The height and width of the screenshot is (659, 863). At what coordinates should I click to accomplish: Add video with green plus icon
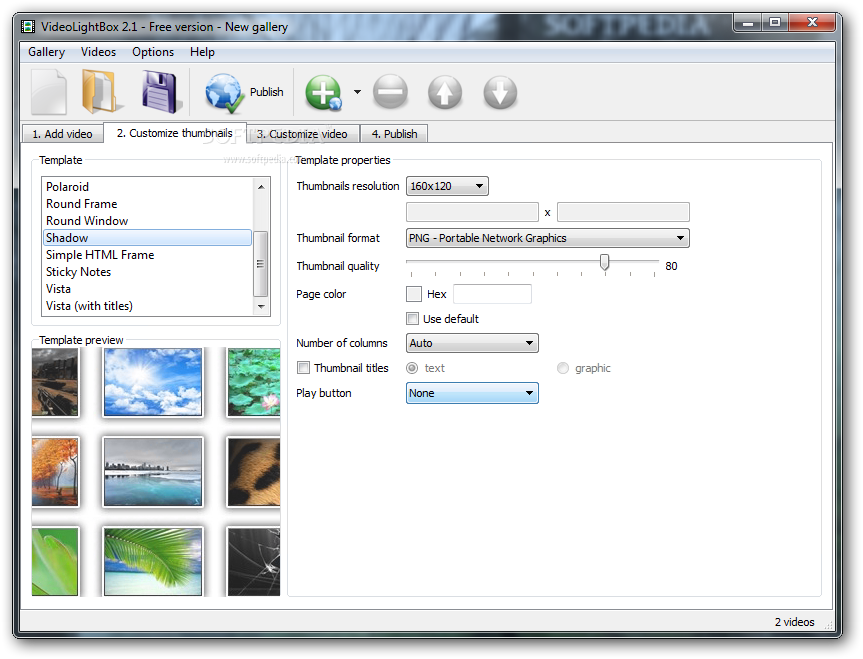(x=324, y=92)
